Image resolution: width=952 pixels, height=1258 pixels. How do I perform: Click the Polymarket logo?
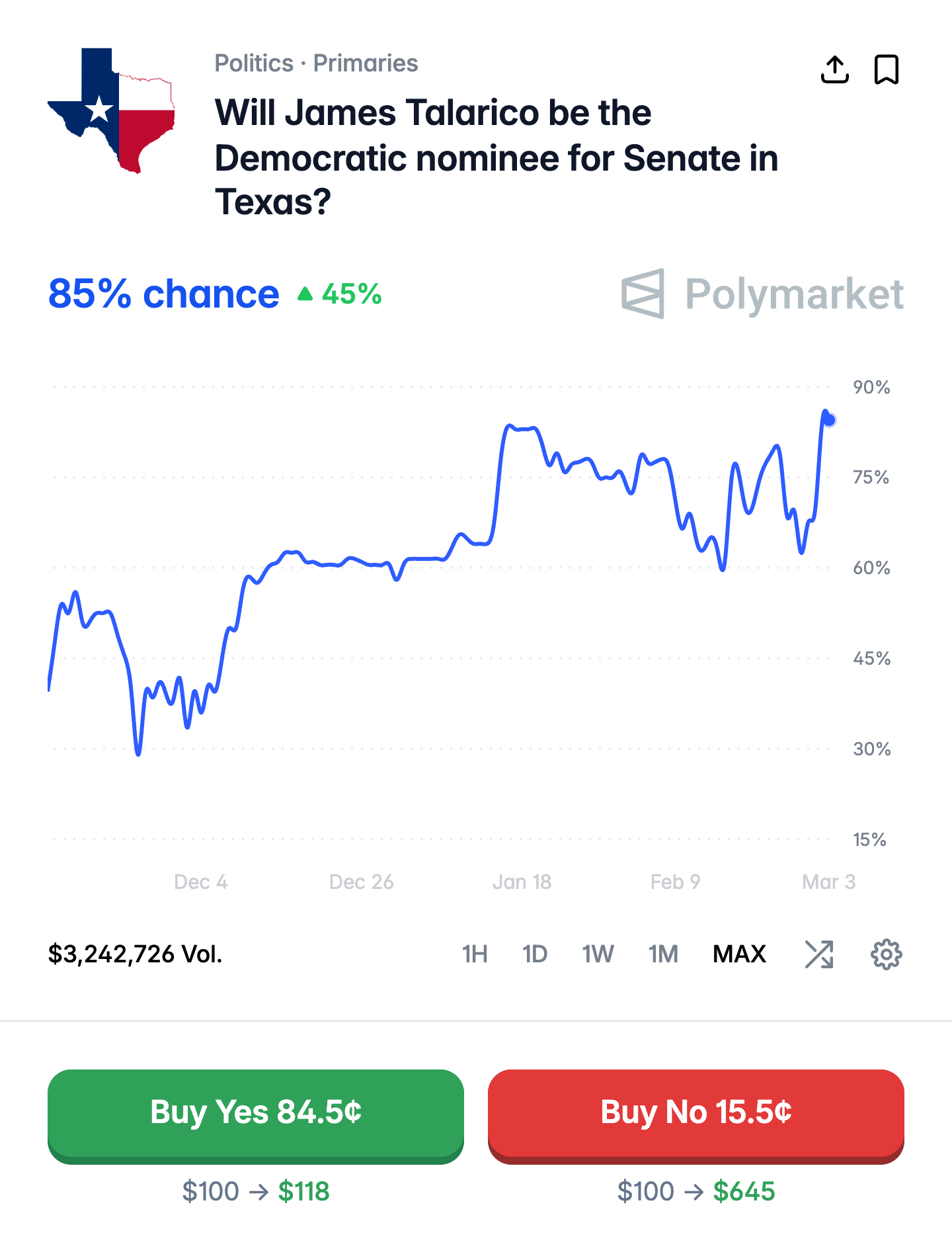click(762, 294)
